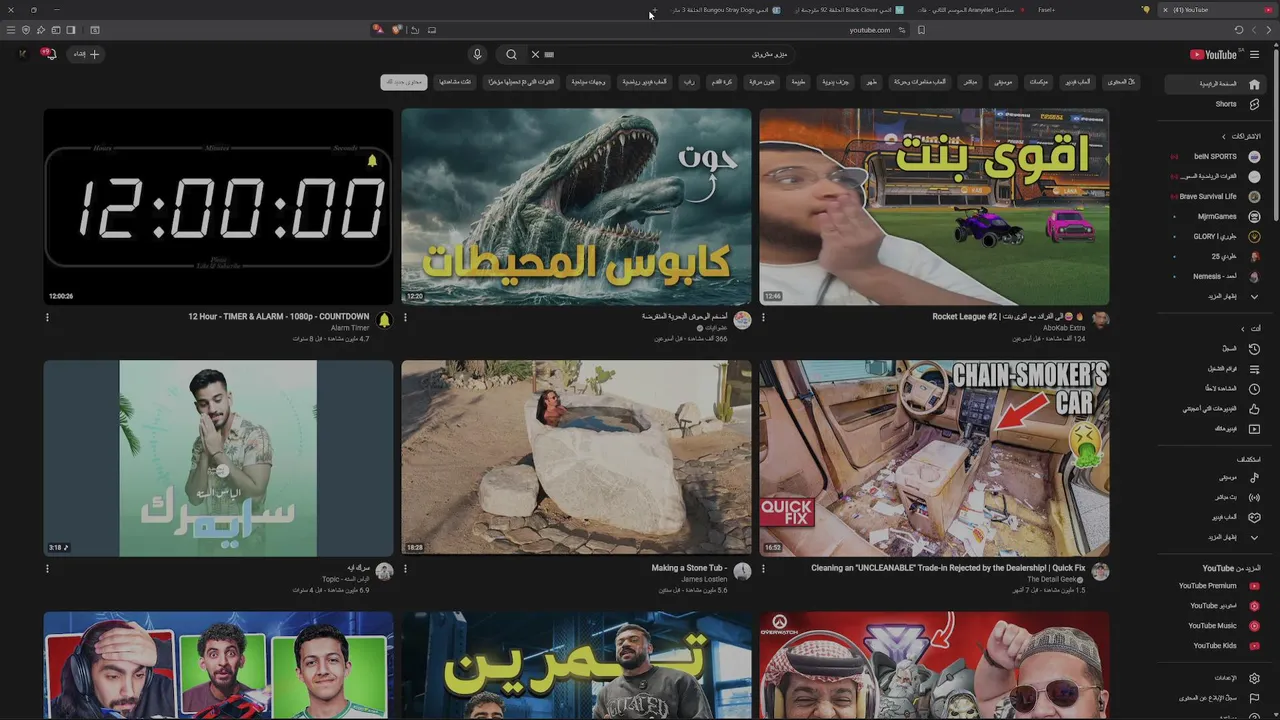Image resolution: width=1280 pixels, height=720 pixels.
Task: Open the watch History icon item
Action: (1254, 349)
